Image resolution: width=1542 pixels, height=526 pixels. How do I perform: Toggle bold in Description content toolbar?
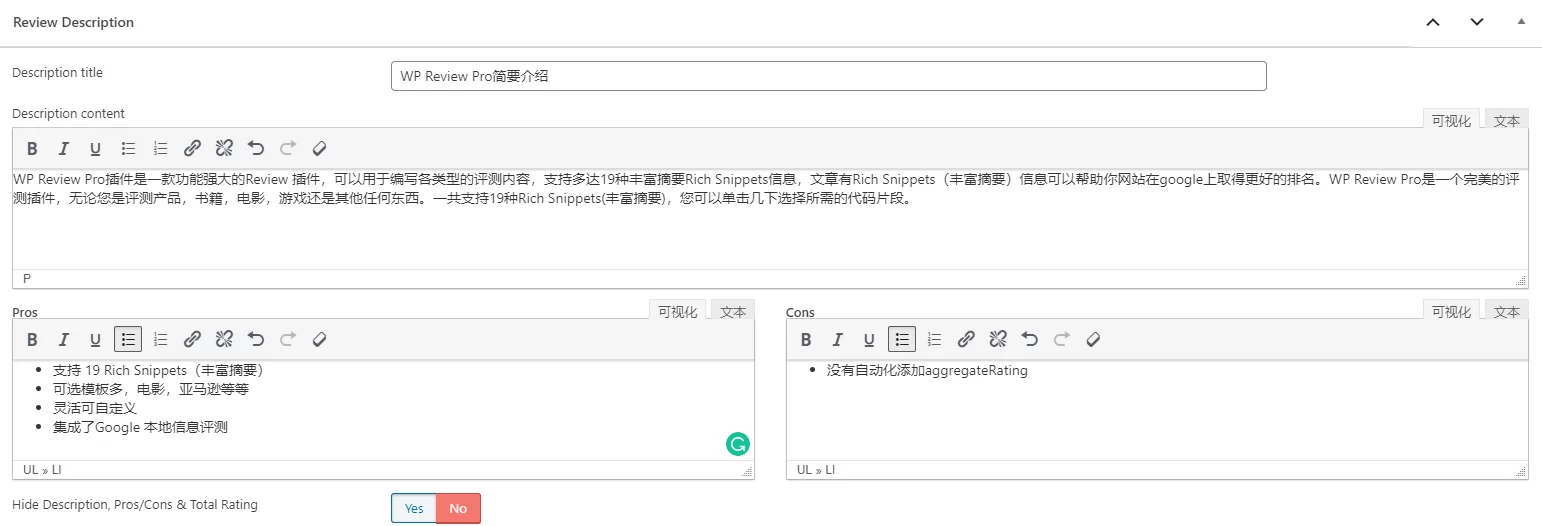(32, 149)
